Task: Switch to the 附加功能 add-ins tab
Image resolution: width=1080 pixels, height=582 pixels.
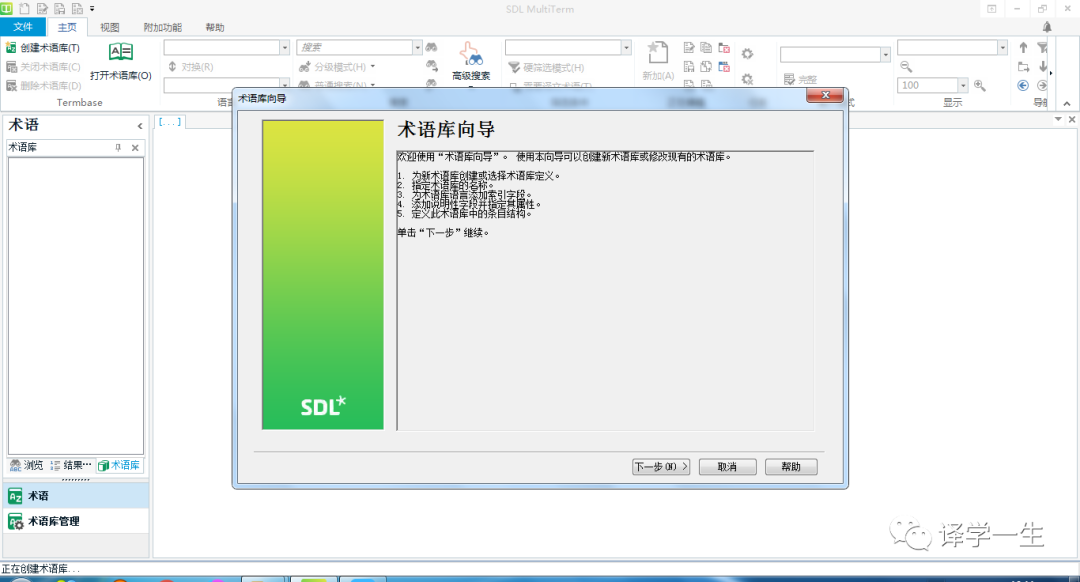Action: [163, 28]
